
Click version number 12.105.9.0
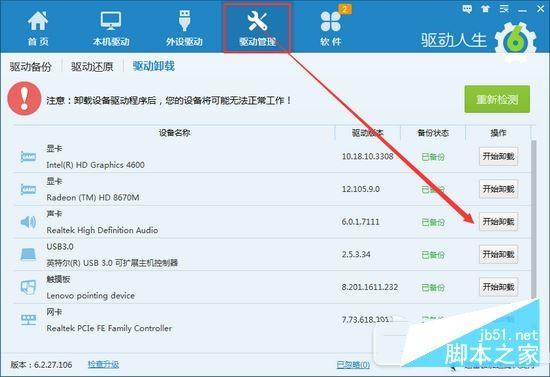361,189
